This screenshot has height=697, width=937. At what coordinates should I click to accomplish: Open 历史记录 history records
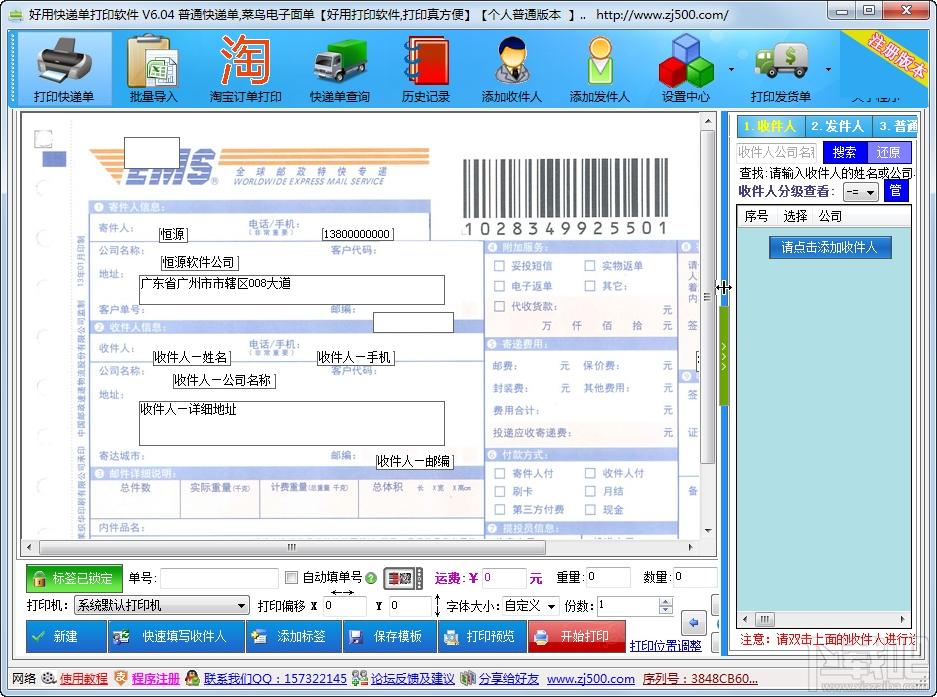pos(426,62)
